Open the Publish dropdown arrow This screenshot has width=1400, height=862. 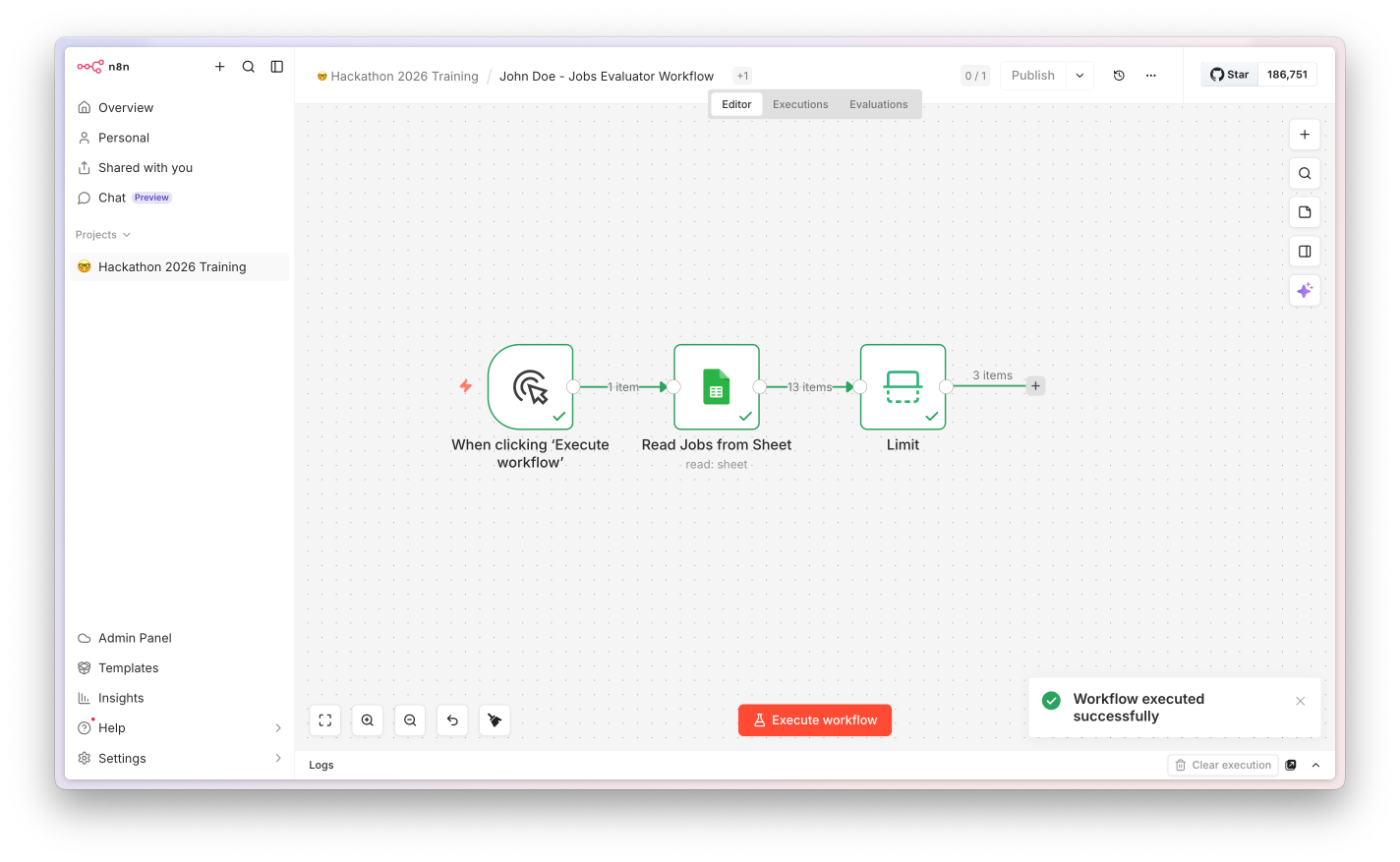(1079, 76)
